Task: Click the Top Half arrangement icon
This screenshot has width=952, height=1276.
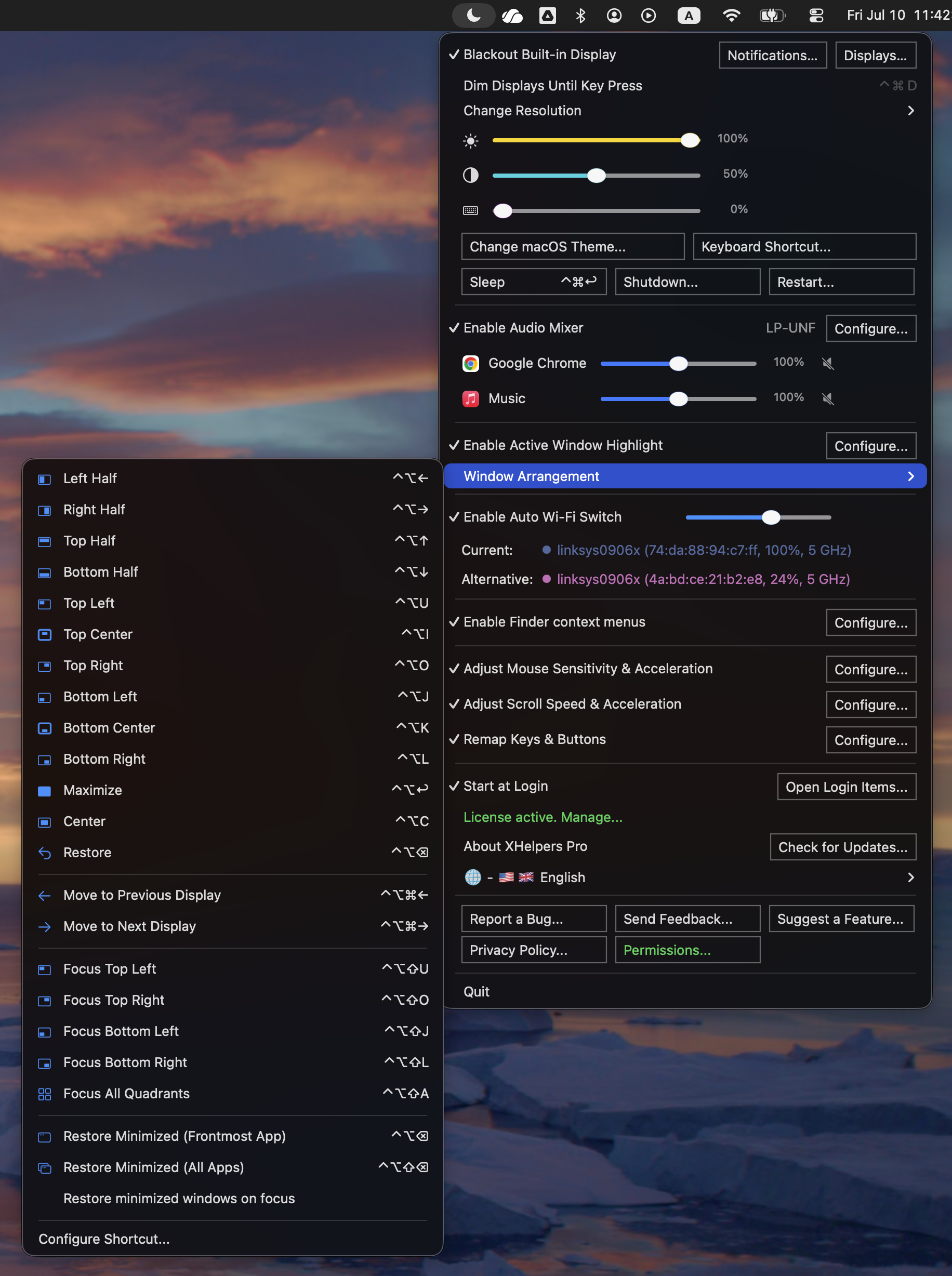Action: (44, 541)
